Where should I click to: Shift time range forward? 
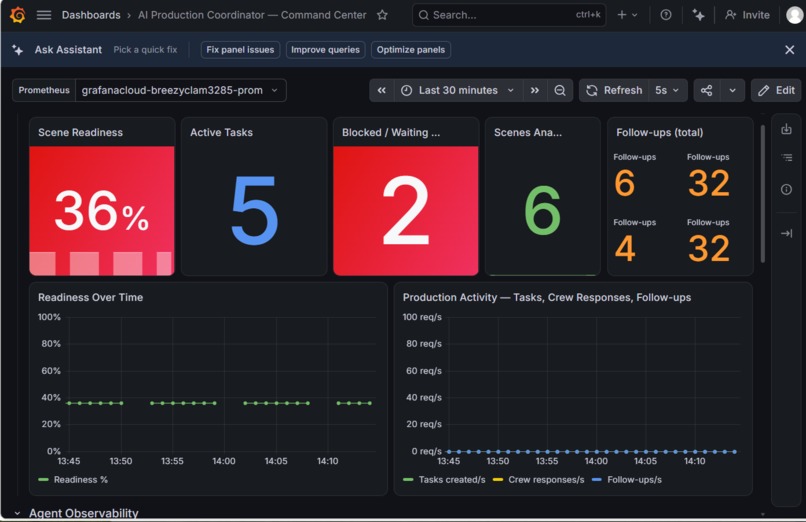tap(535, 90)
